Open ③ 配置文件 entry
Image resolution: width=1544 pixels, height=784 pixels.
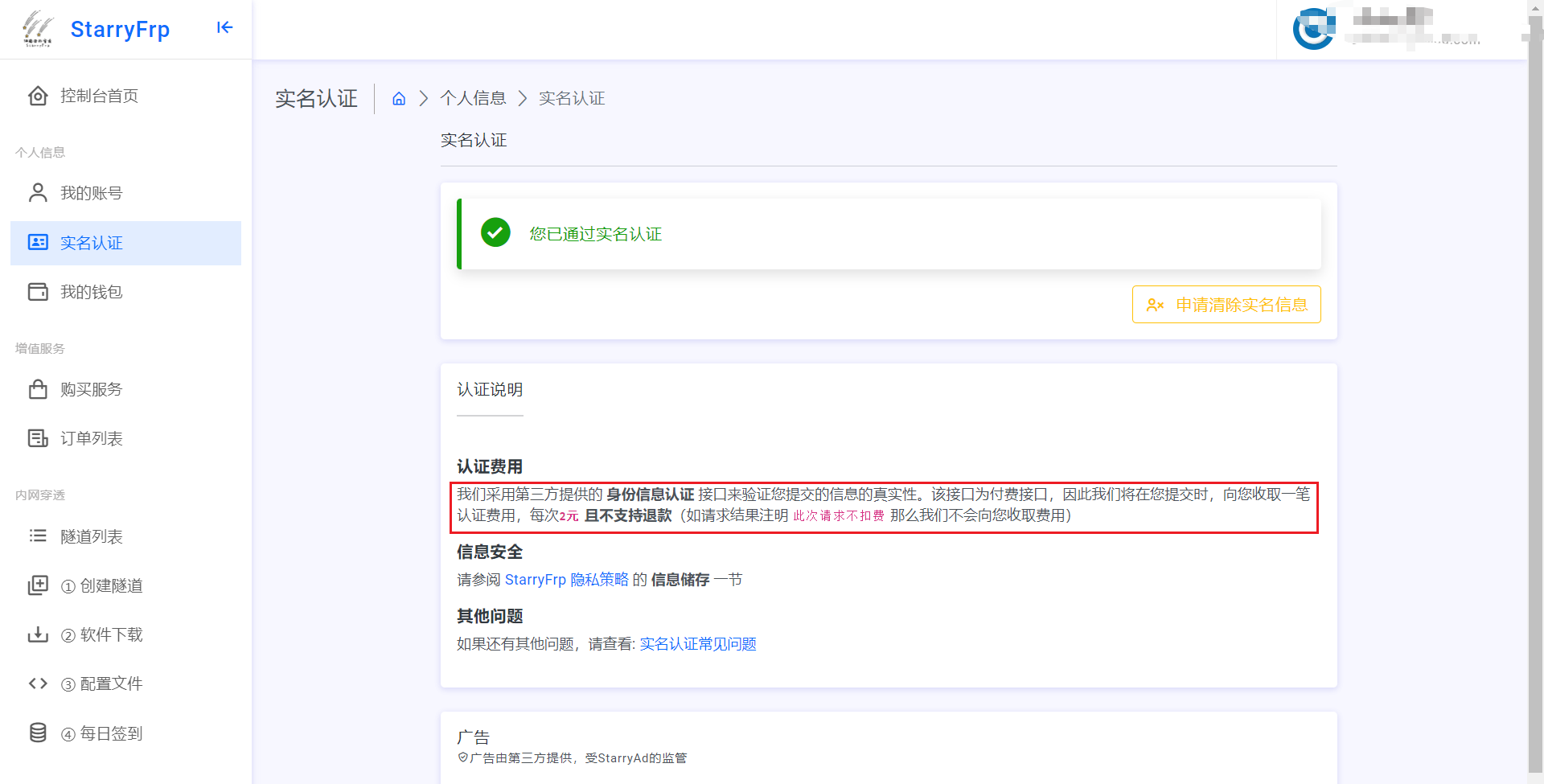click(x=125, y=683)
